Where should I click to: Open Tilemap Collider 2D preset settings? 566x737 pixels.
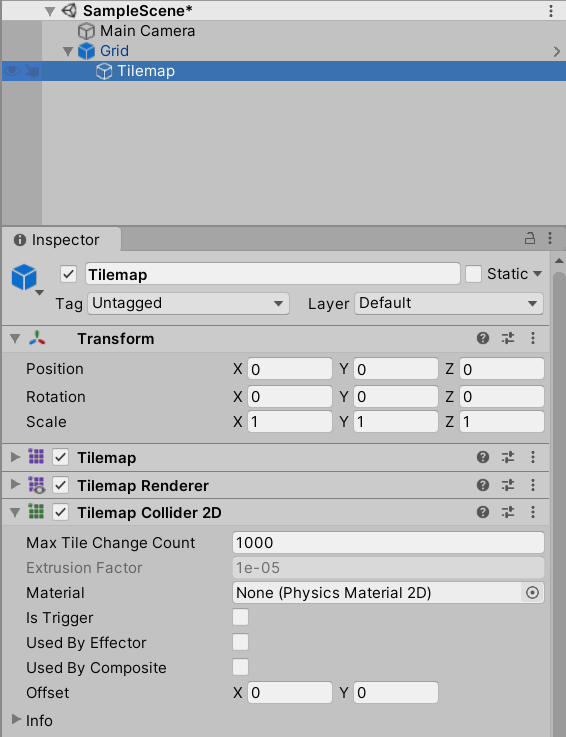(508, 512)
